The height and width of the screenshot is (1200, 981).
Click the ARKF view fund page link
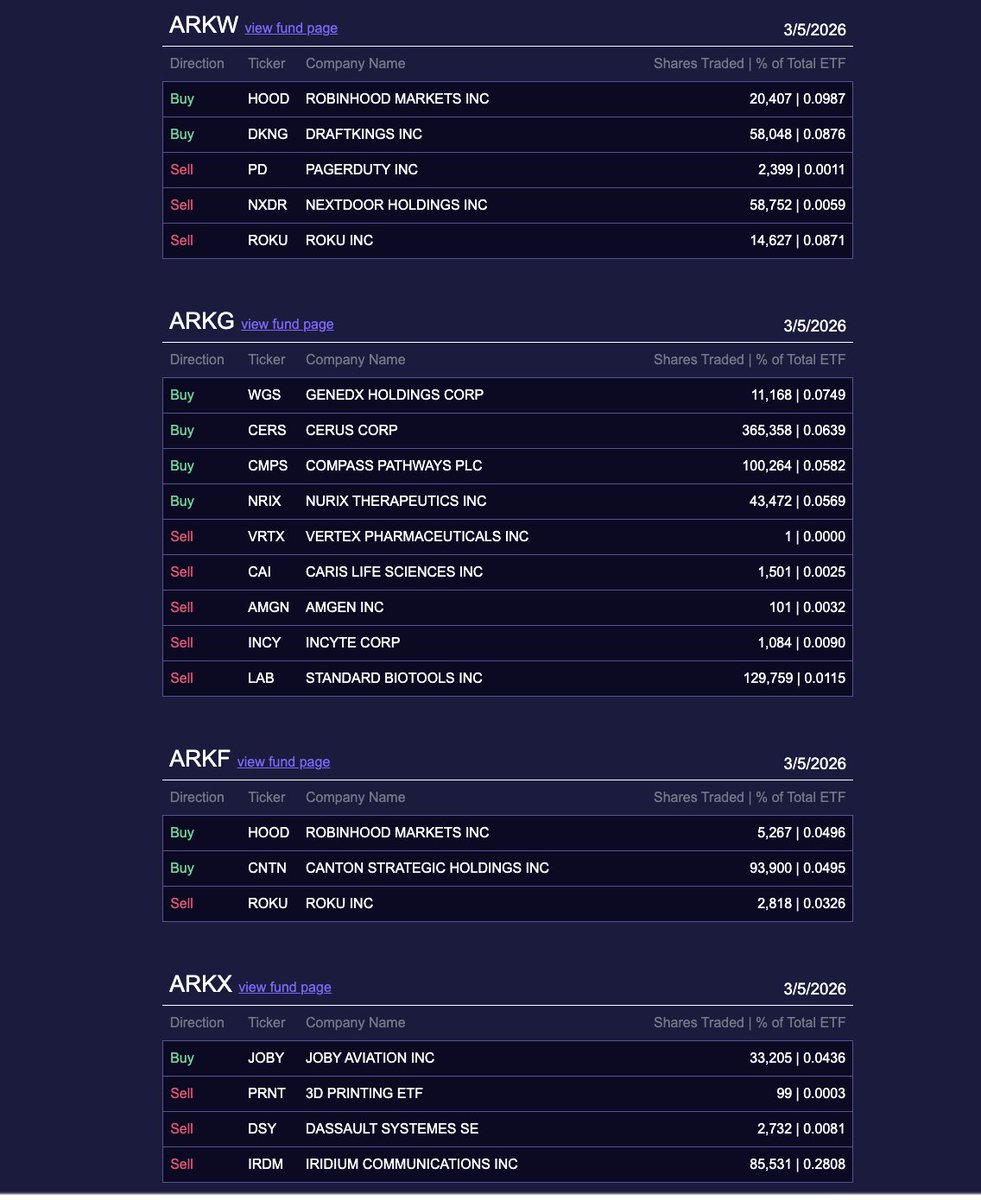coord(283,762)
